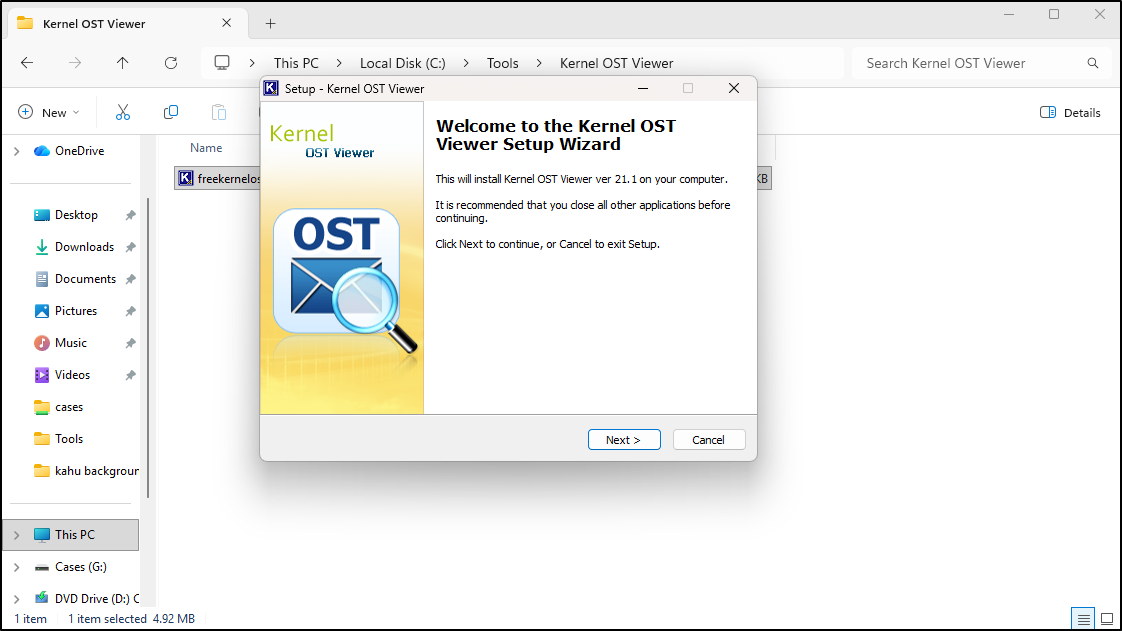Click the Details pane icon
This screenshot has width=1122, height=631.
coord(1048,112)
